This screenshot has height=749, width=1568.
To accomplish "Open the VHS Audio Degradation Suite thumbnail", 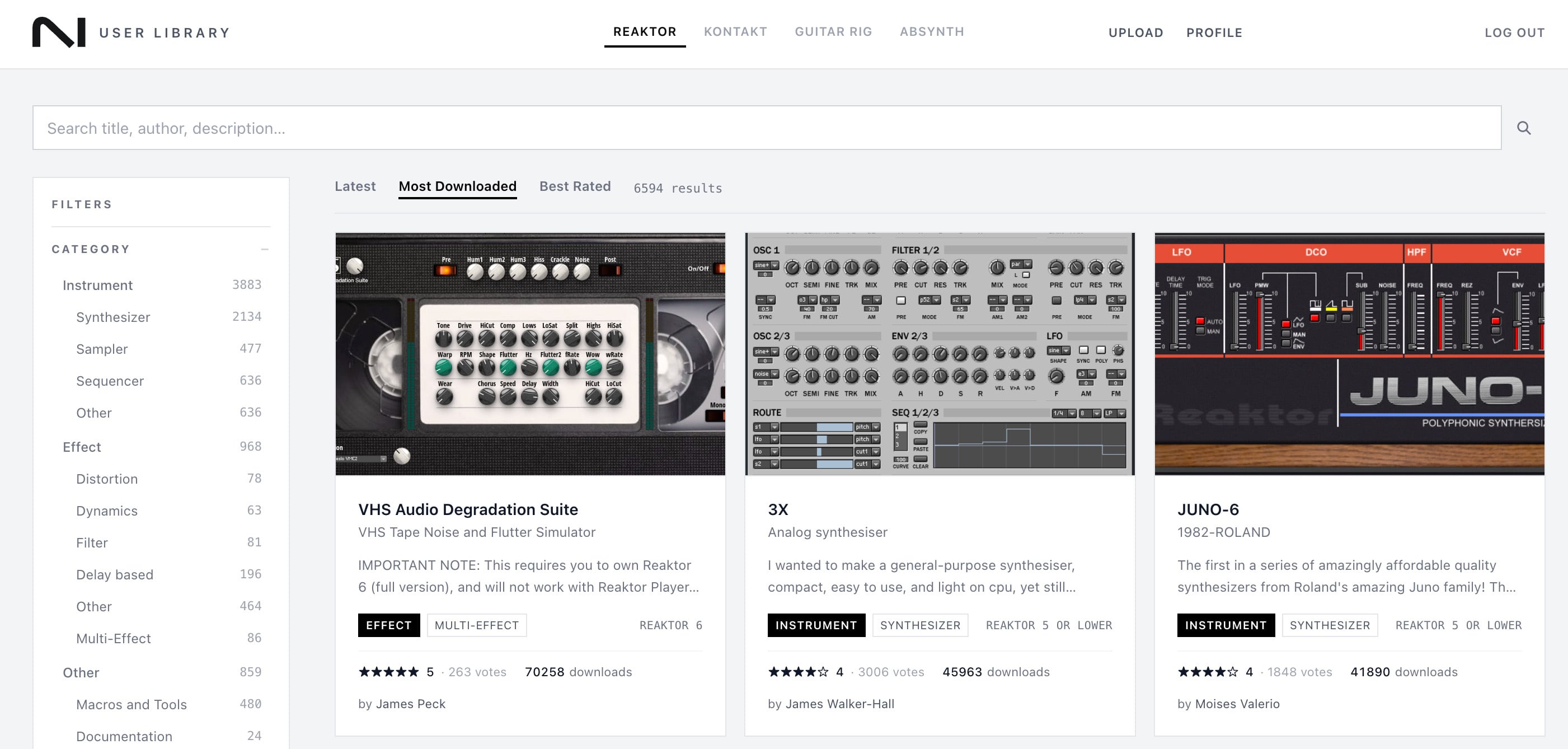I will [x=530, y=354].
